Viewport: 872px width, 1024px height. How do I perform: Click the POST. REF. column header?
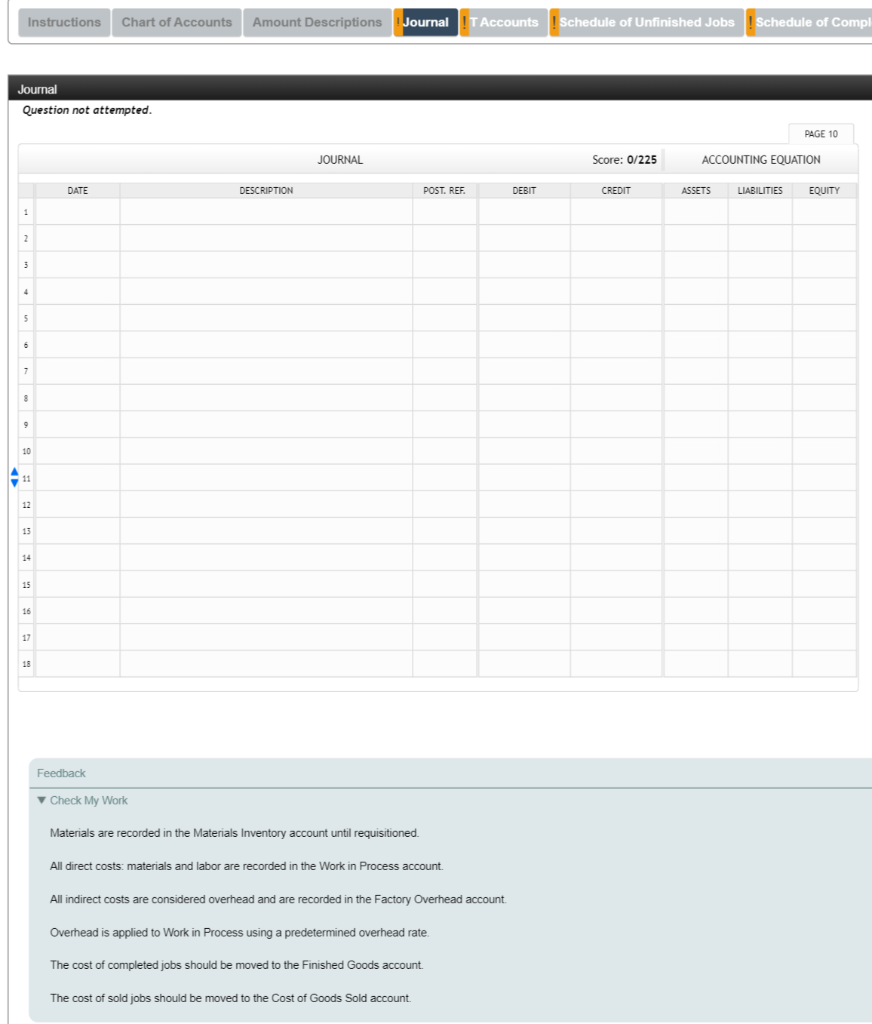[445, 191]
